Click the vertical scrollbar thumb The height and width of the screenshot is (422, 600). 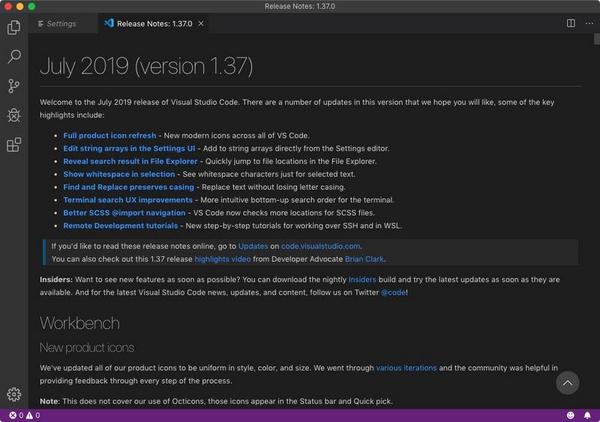point(597,39)
